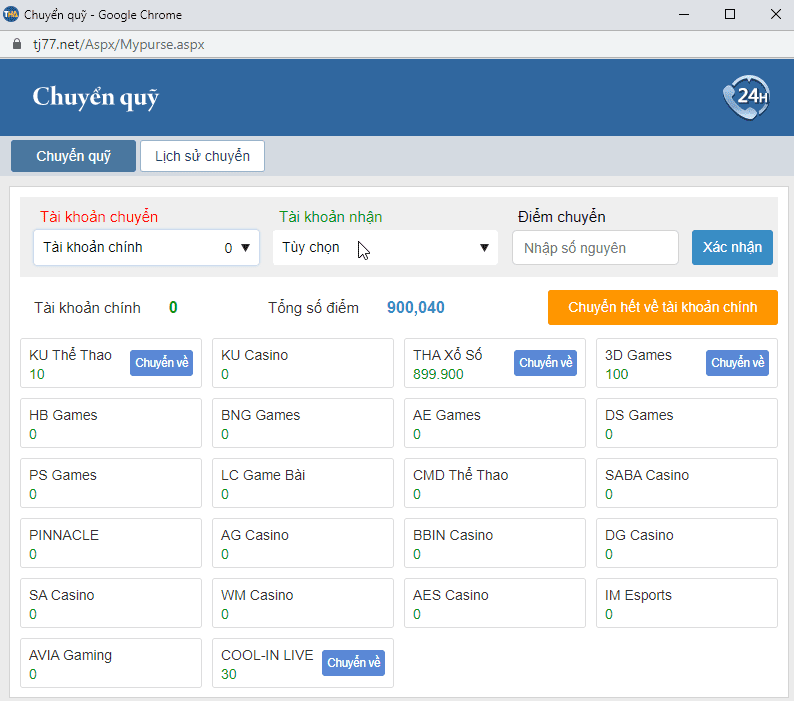
Task: Click the address bar URL tj77.net
Action: tap(119, 45)
